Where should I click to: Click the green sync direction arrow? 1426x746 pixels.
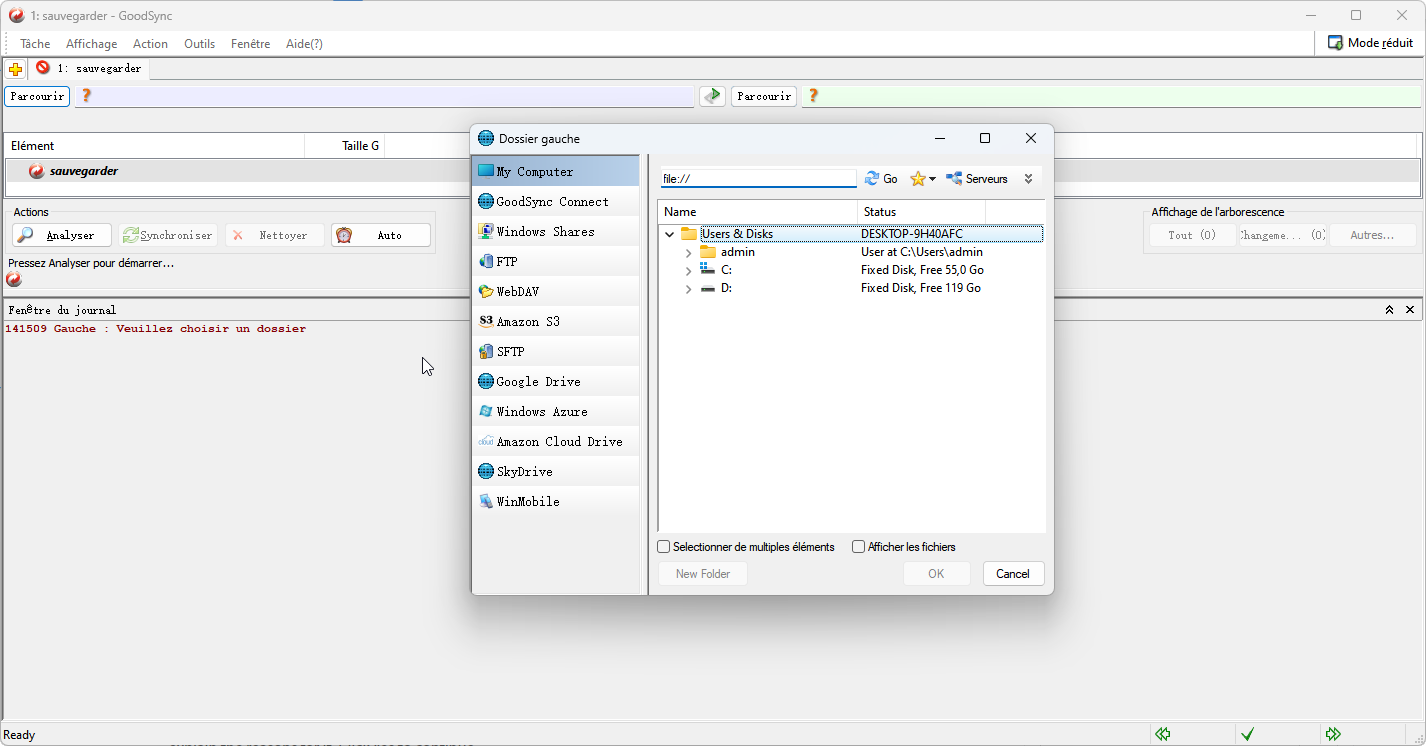pos(712,96)
